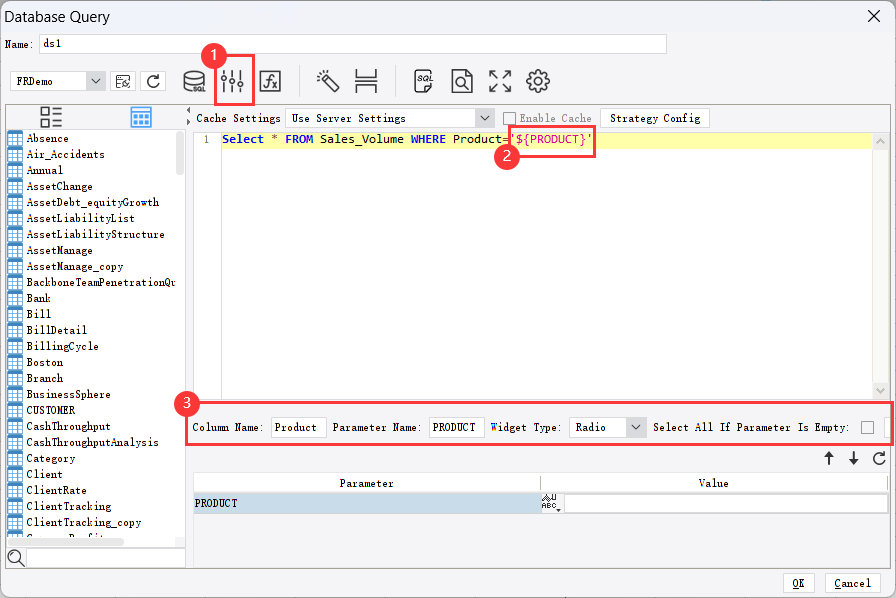The height and width of the screenshot is (598, 896).
Task: Select the Absence table
Action: pyautogui.click(x=48, y=138)
